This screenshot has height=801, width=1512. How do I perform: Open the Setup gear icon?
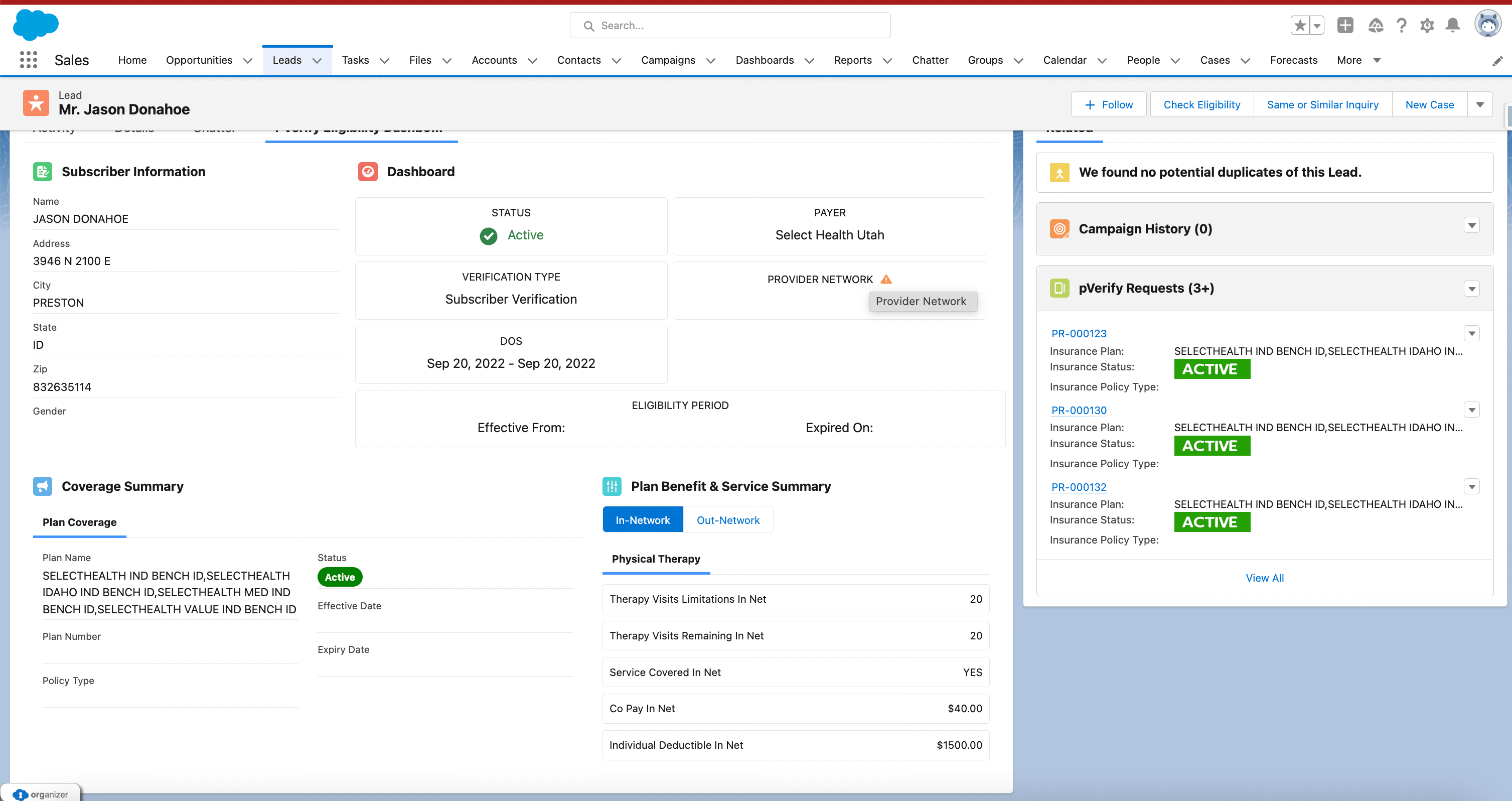click(x=1427, y=25)
